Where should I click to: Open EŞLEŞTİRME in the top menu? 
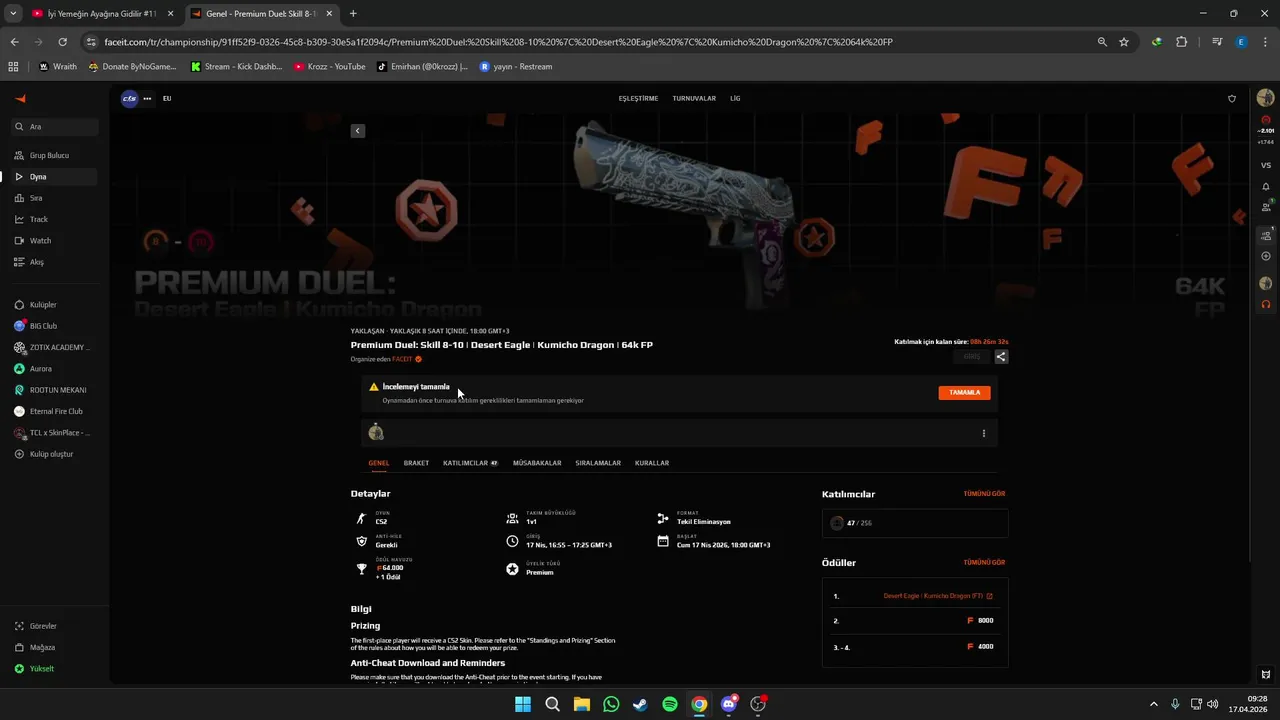pyautogui.click(x=638, y=99)
